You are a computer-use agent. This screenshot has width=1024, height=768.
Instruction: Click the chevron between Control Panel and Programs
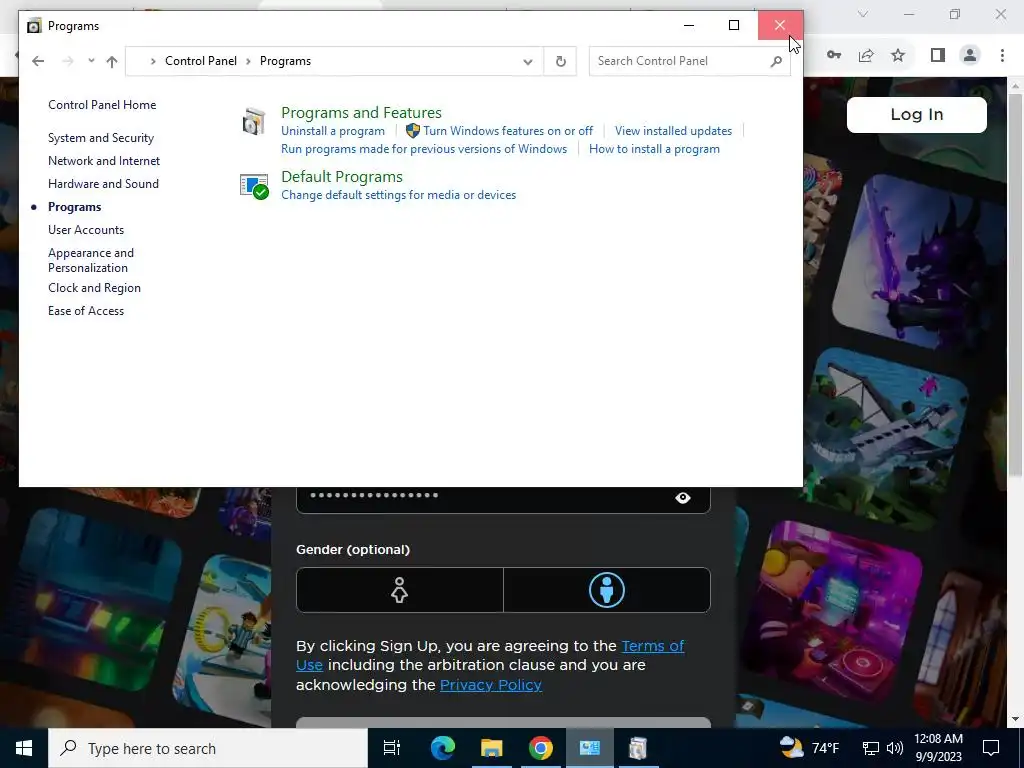pos(248,61)
